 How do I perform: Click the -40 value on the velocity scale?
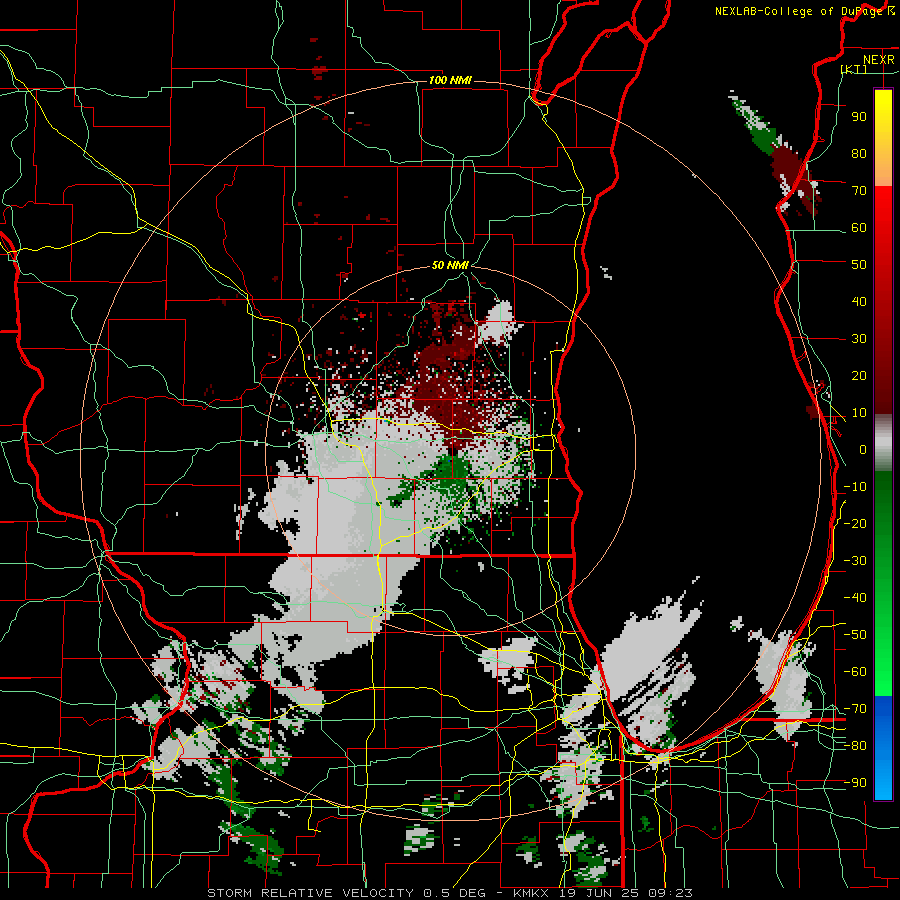[x=855, y=598]
